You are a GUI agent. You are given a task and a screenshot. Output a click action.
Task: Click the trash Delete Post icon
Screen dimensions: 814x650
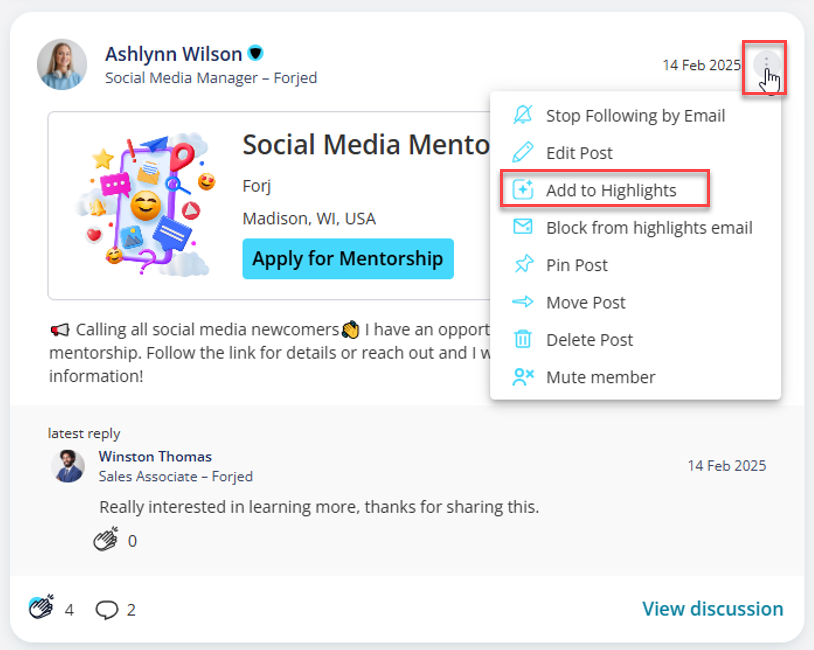coord(523,339)
